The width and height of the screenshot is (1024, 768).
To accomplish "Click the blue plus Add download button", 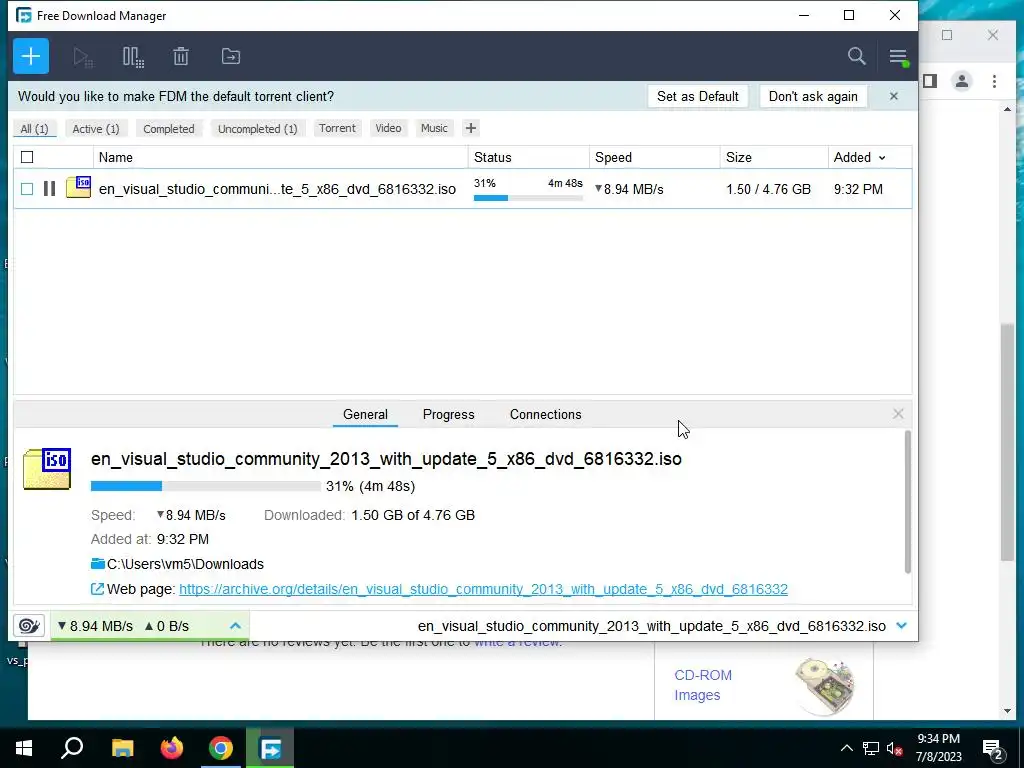I will click(31, 56).
